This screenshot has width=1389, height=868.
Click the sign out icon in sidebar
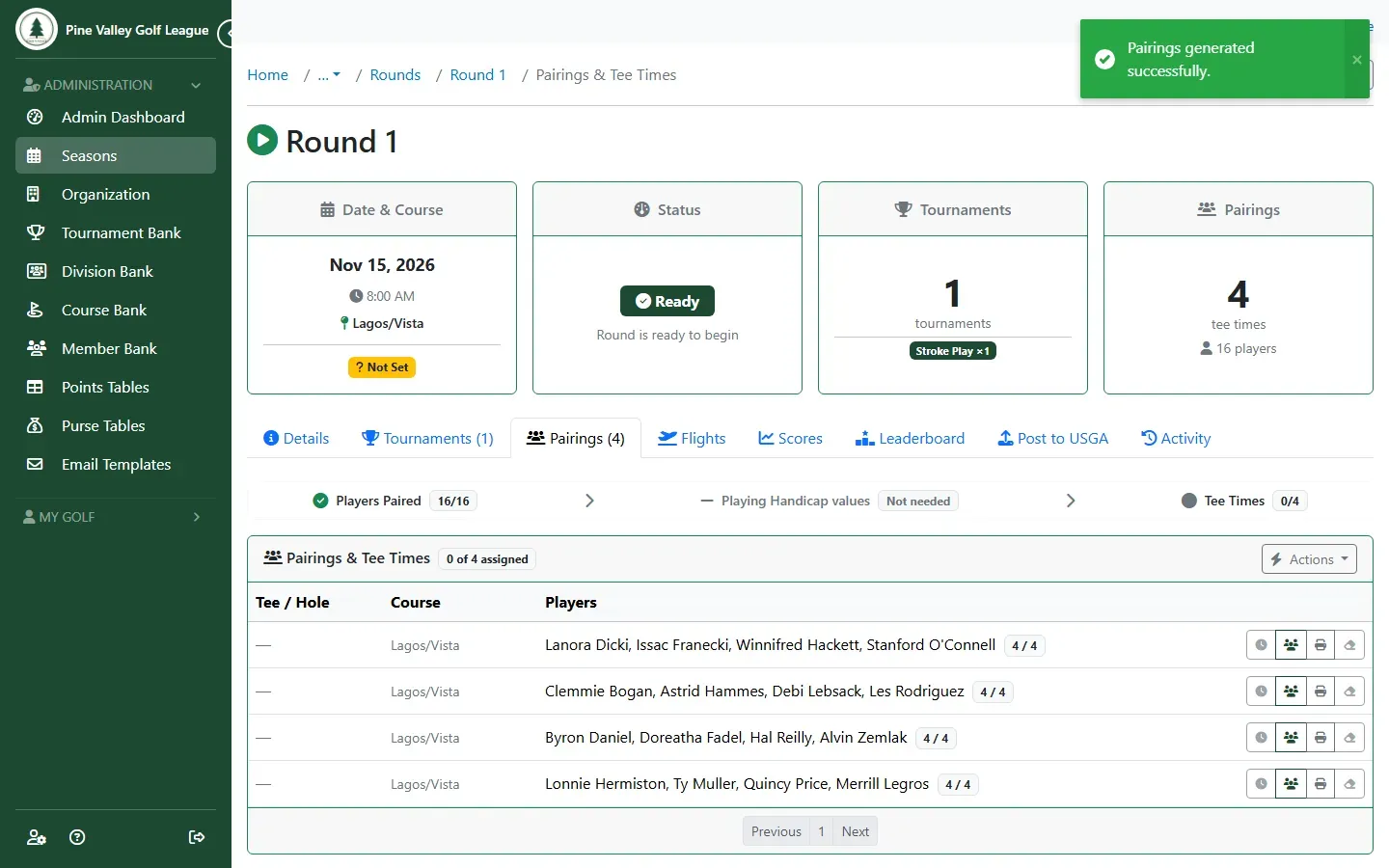(197, 837)
